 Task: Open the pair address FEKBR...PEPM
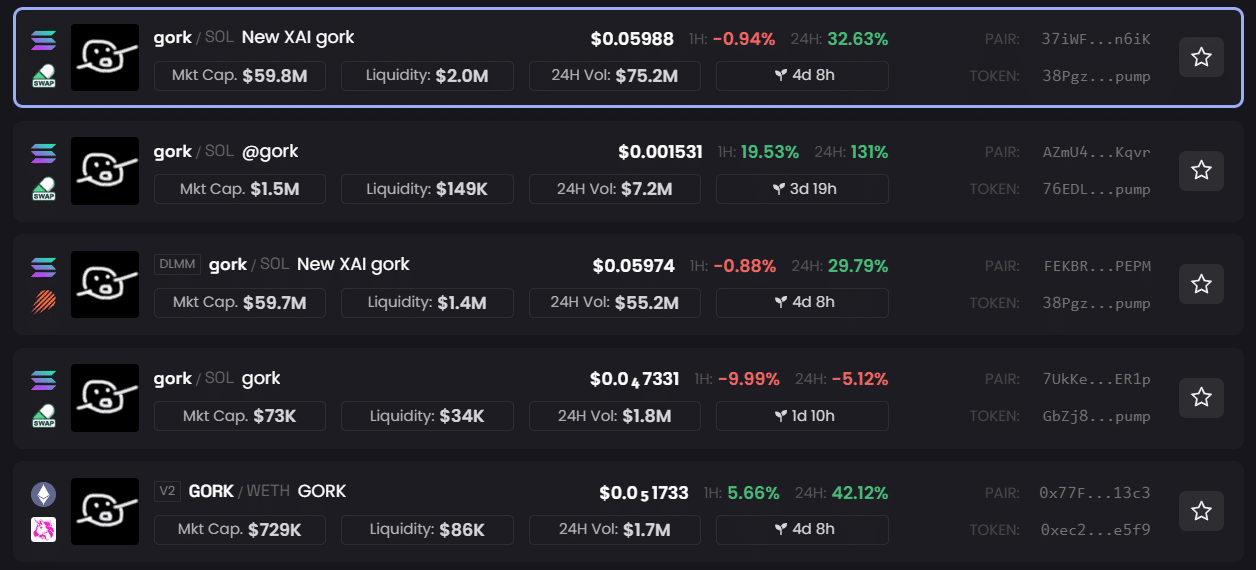tap(1096, 266)
